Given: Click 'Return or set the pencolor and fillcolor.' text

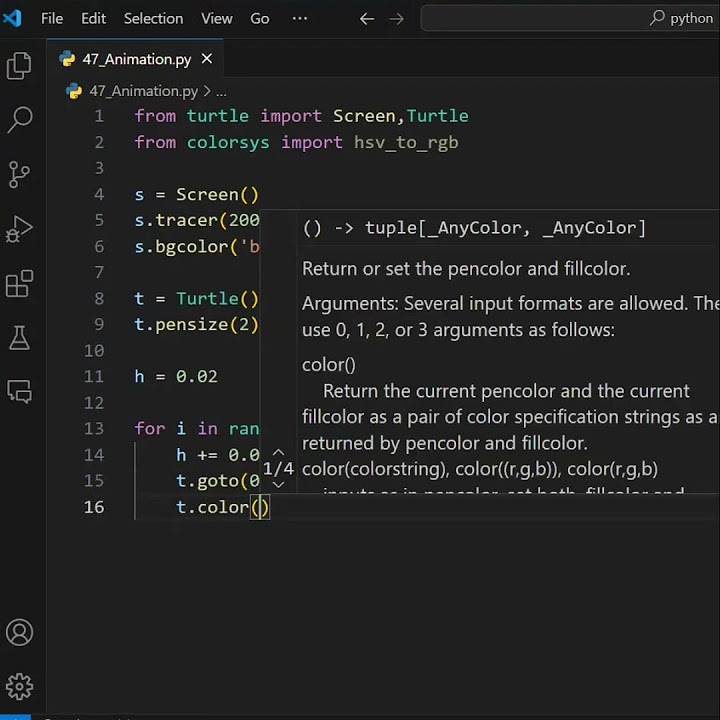Looking at the screenshot, I should pos(466,269).
